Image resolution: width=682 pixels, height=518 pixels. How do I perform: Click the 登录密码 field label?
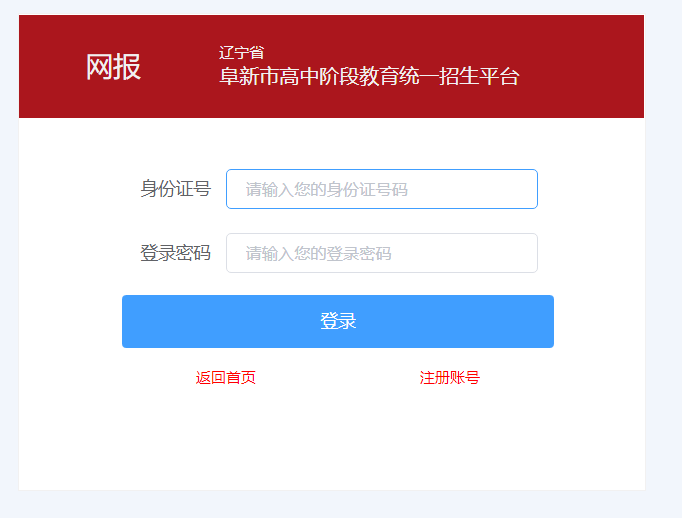(x=175, y=253)
